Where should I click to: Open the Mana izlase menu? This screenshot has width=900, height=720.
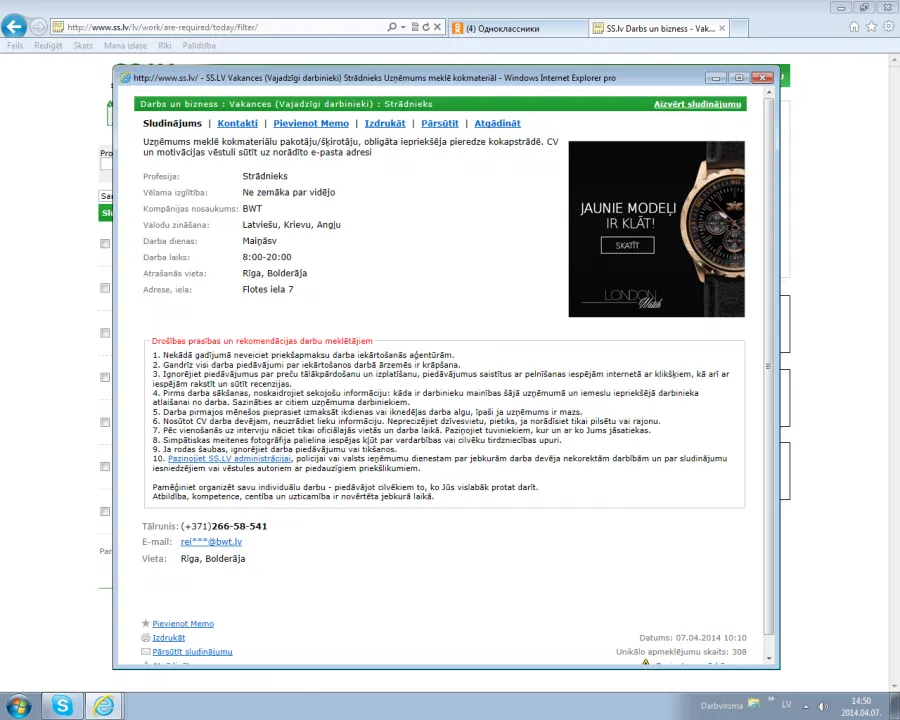click(125, 45)
